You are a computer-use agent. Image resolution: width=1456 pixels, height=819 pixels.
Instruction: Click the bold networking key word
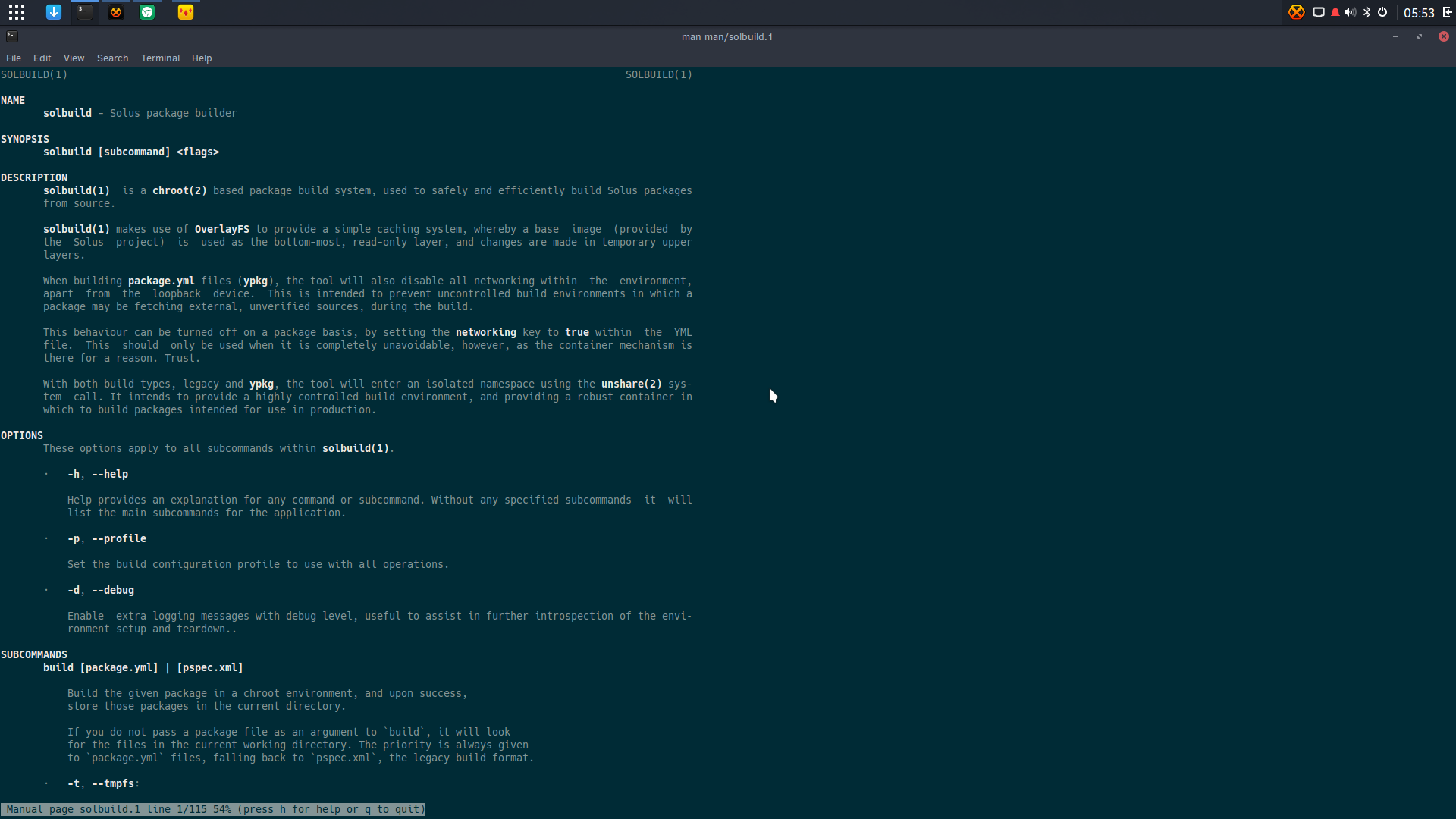point(486,332)
